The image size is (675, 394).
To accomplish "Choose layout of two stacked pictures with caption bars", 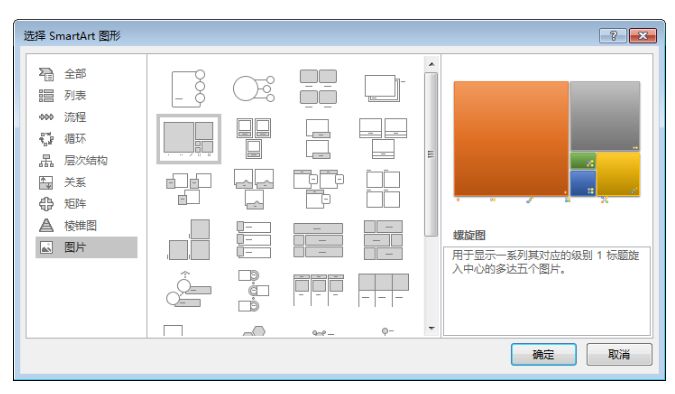I will [x=318, y=139].
